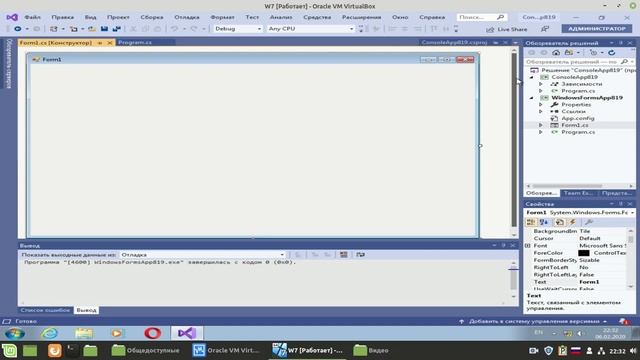Viewport: 640px width, 360px height.
Task: Select Alphabetical sort icon in Properties panel
Action: pyautogui.click(x=544, y=222)
